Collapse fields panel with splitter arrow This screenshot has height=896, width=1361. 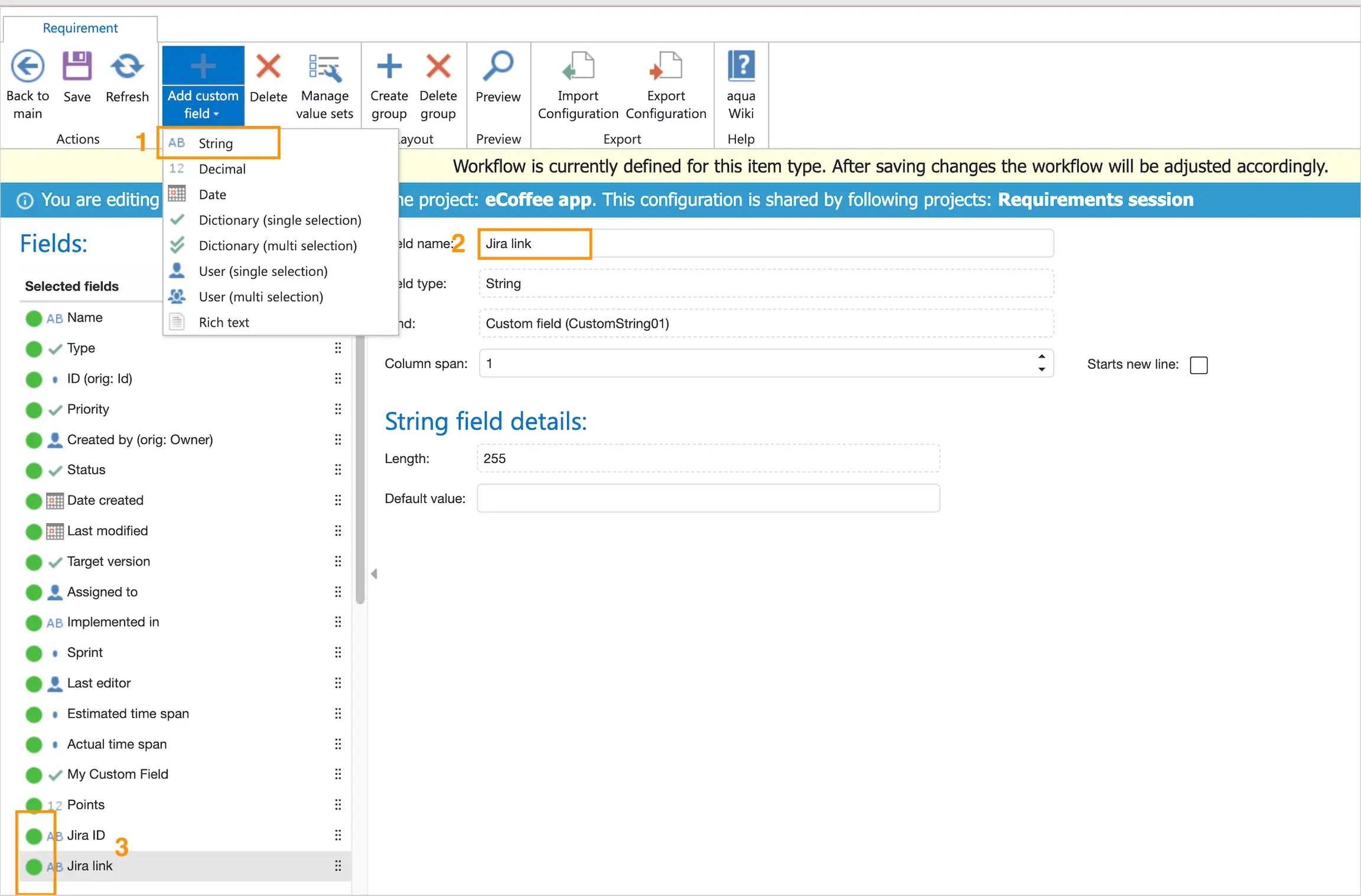374,574
